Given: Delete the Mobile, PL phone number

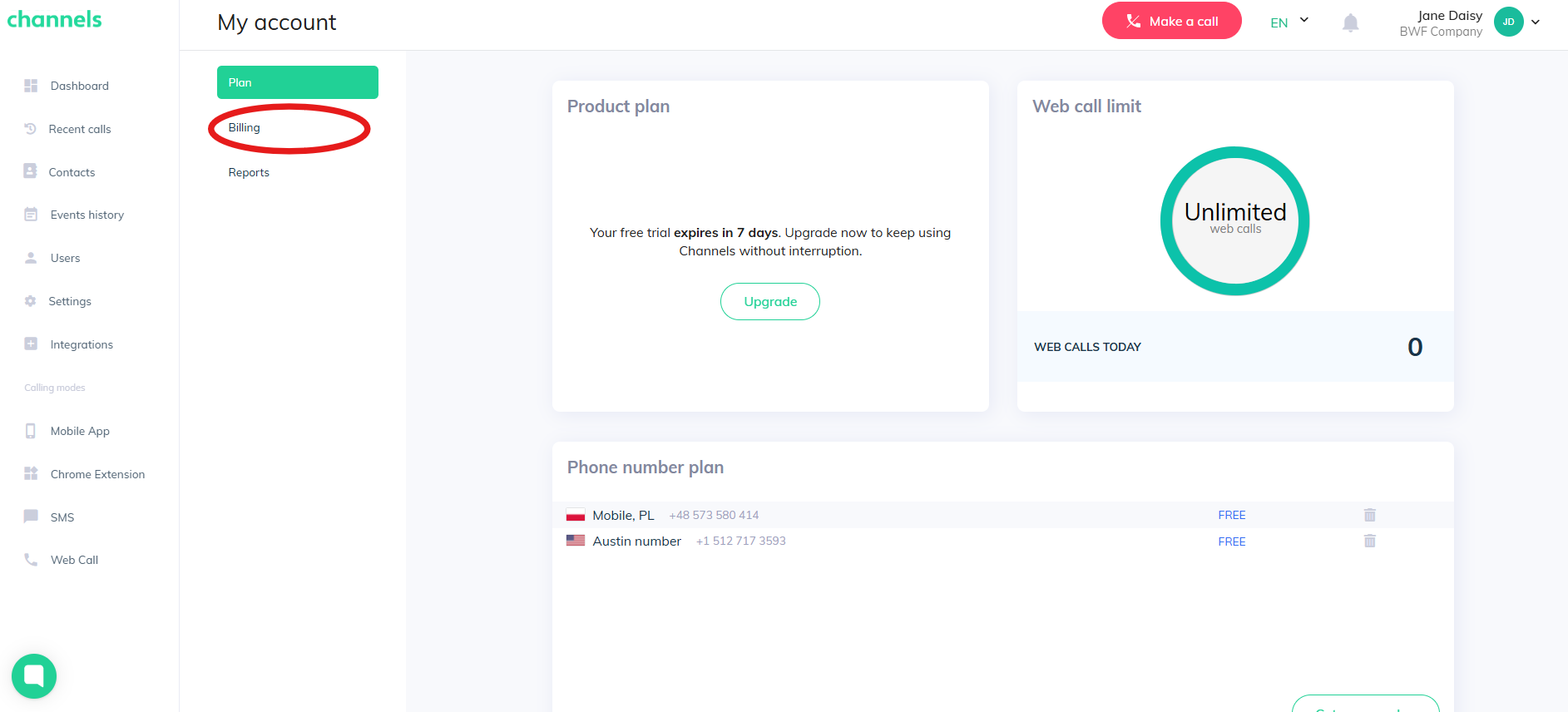Looking at the screenshot, I should (x=1369, y=515).
